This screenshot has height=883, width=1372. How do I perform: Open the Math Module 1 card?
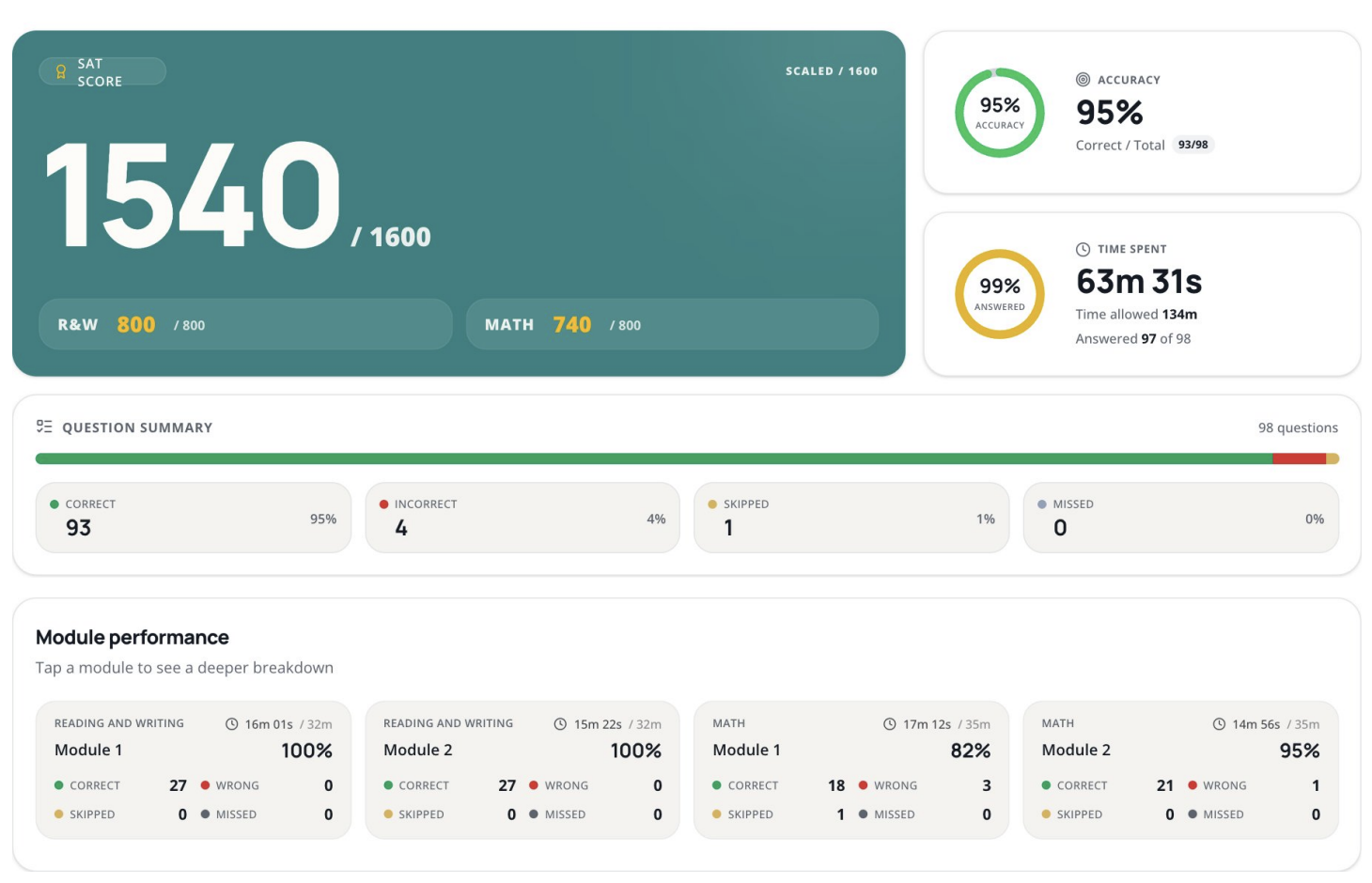[x=851, y=769]
